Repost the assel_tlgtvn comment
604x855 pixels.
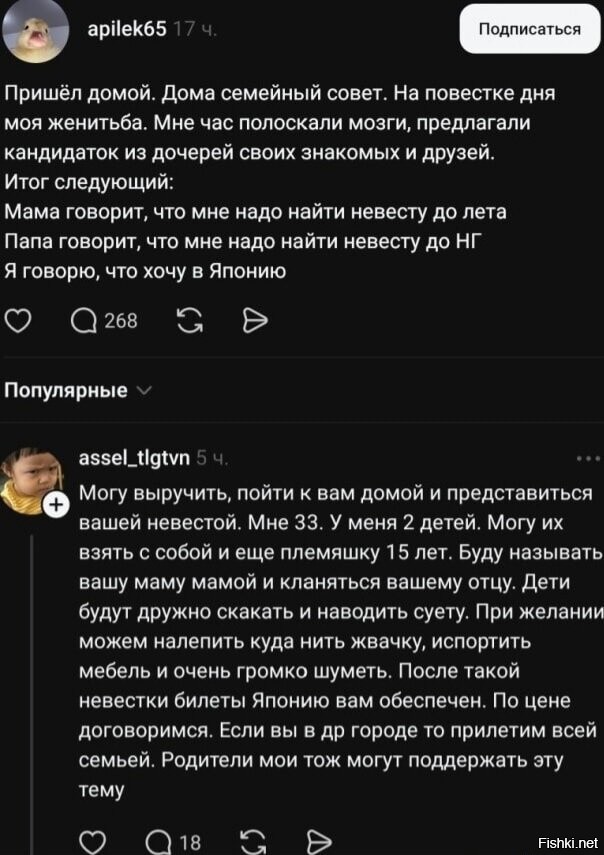(x=254, y=840)
